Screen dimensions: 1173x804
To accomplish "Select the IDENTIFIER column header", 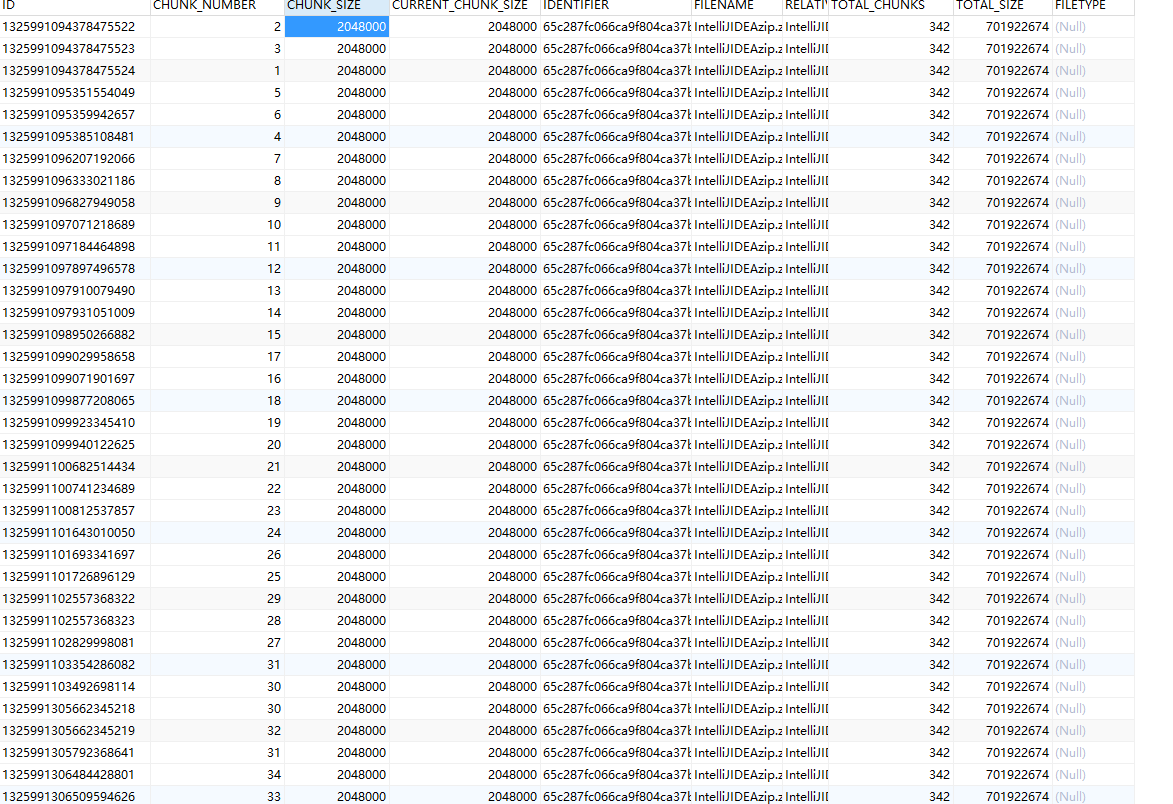I will coord(616,6).
